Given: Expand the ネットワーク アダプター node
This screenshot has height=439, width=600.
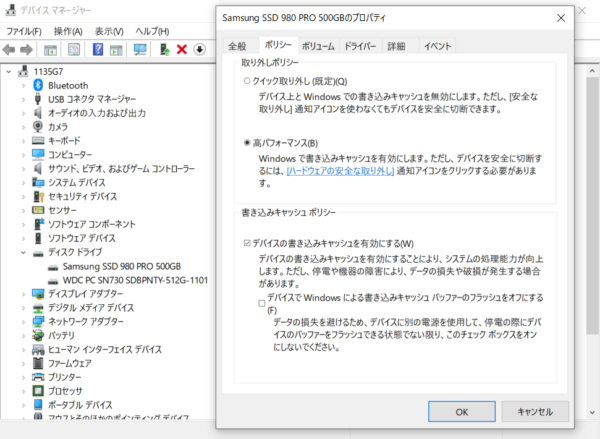Looking at the screenshot, I should (23, 321).
